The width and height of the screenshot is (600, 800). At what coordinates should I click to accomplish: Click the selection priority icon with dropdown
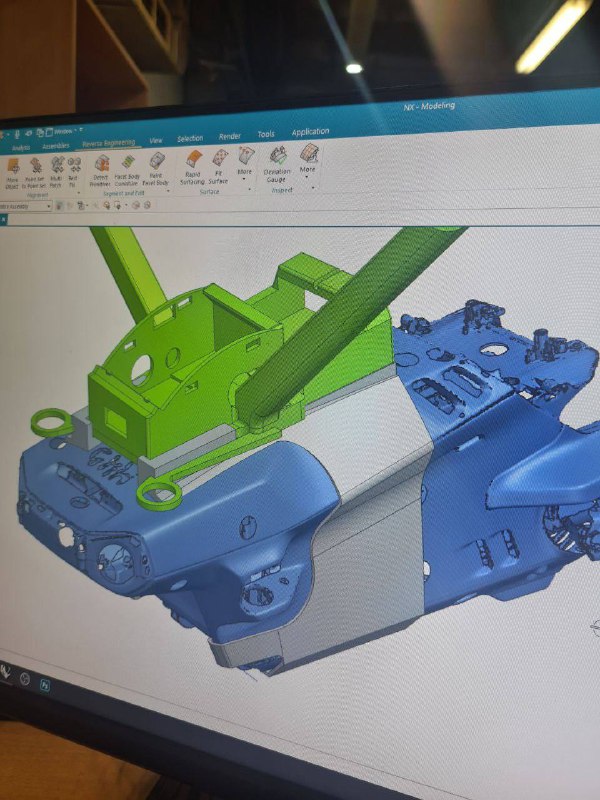82,206
